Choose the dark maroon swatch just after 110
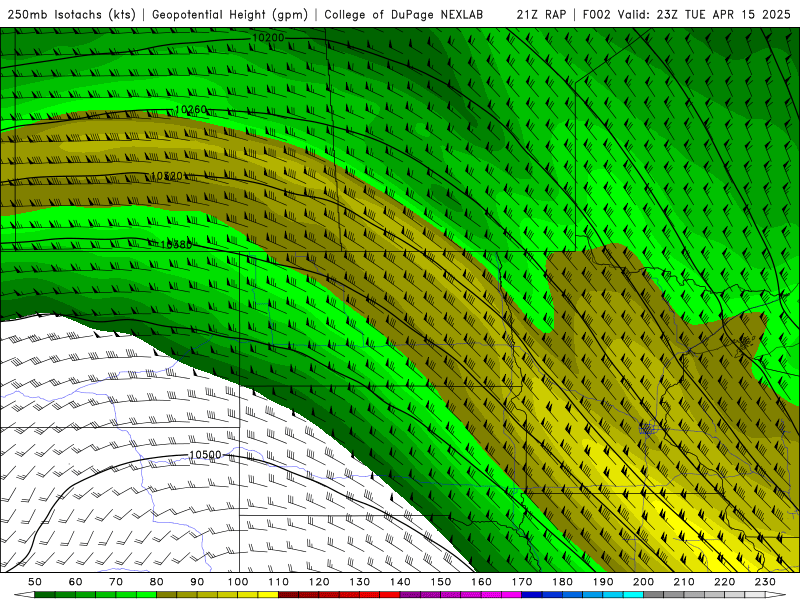Viewport: 800px width, 600px height. coord(288,595)
